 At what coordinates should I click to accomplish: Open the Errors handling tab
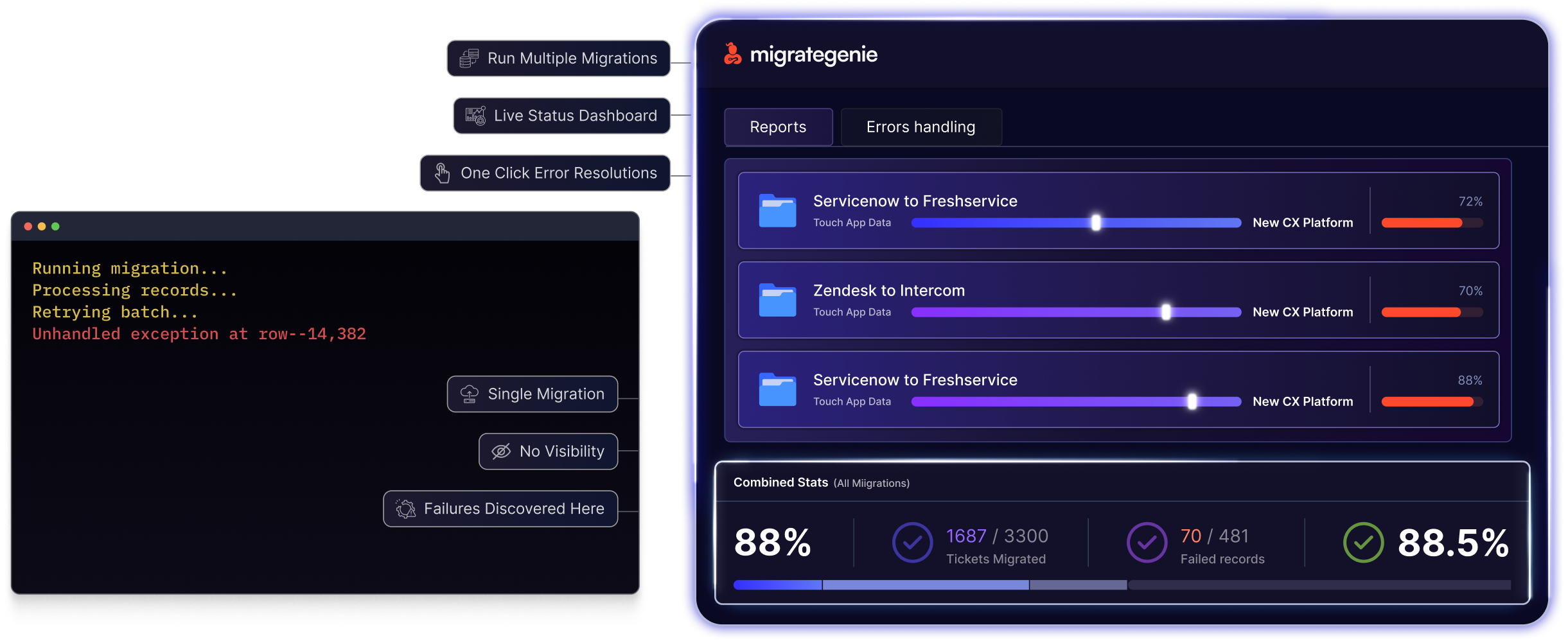[921, 127]
